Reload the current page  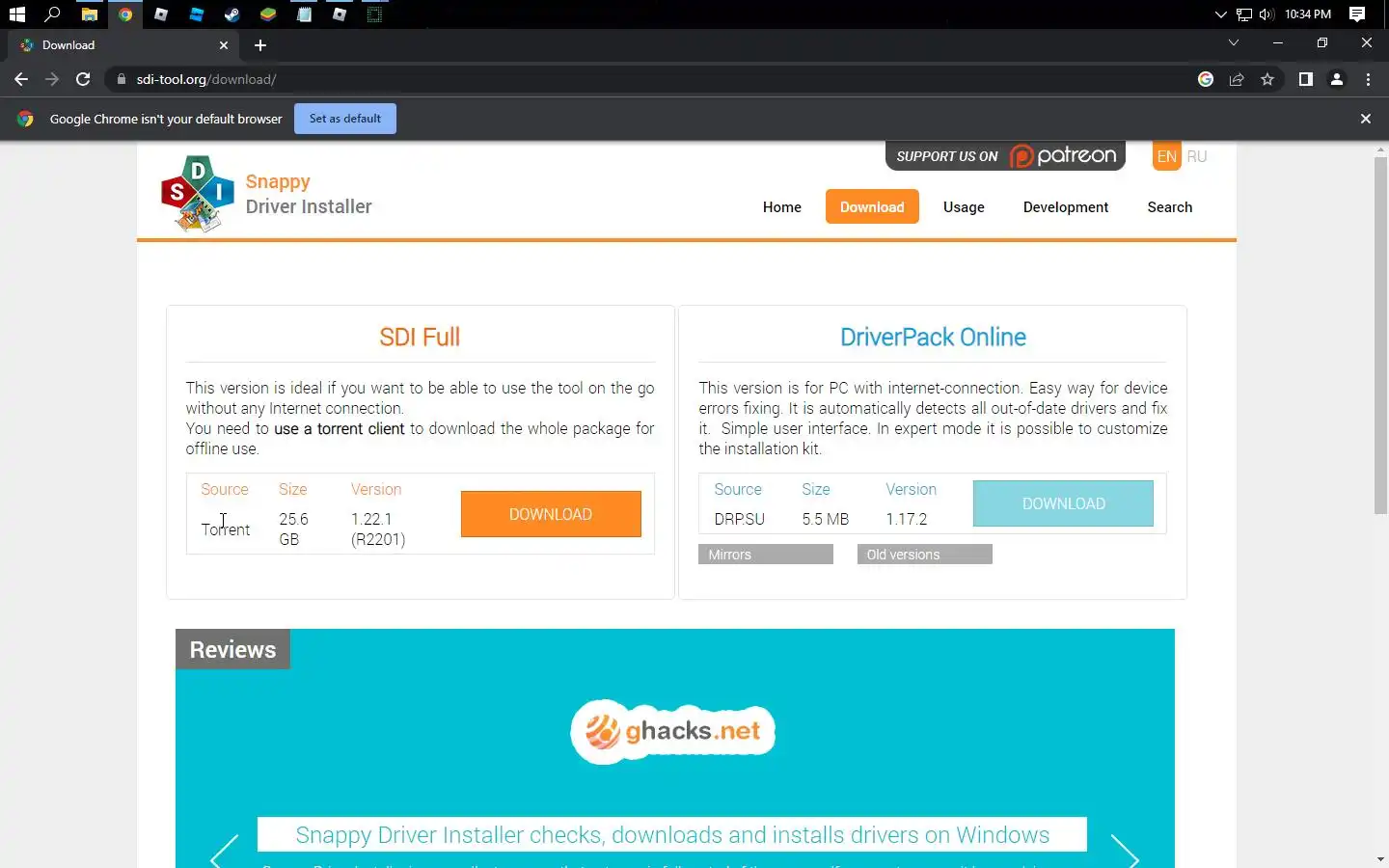(x=83, y=79)
